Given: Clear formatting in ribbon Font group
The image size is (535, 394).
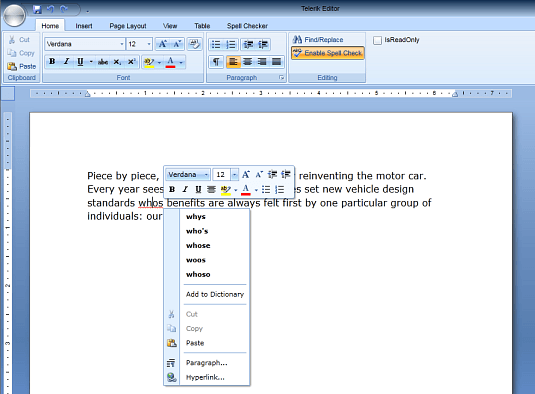Looking at the screenshot, I should [194, 44].
